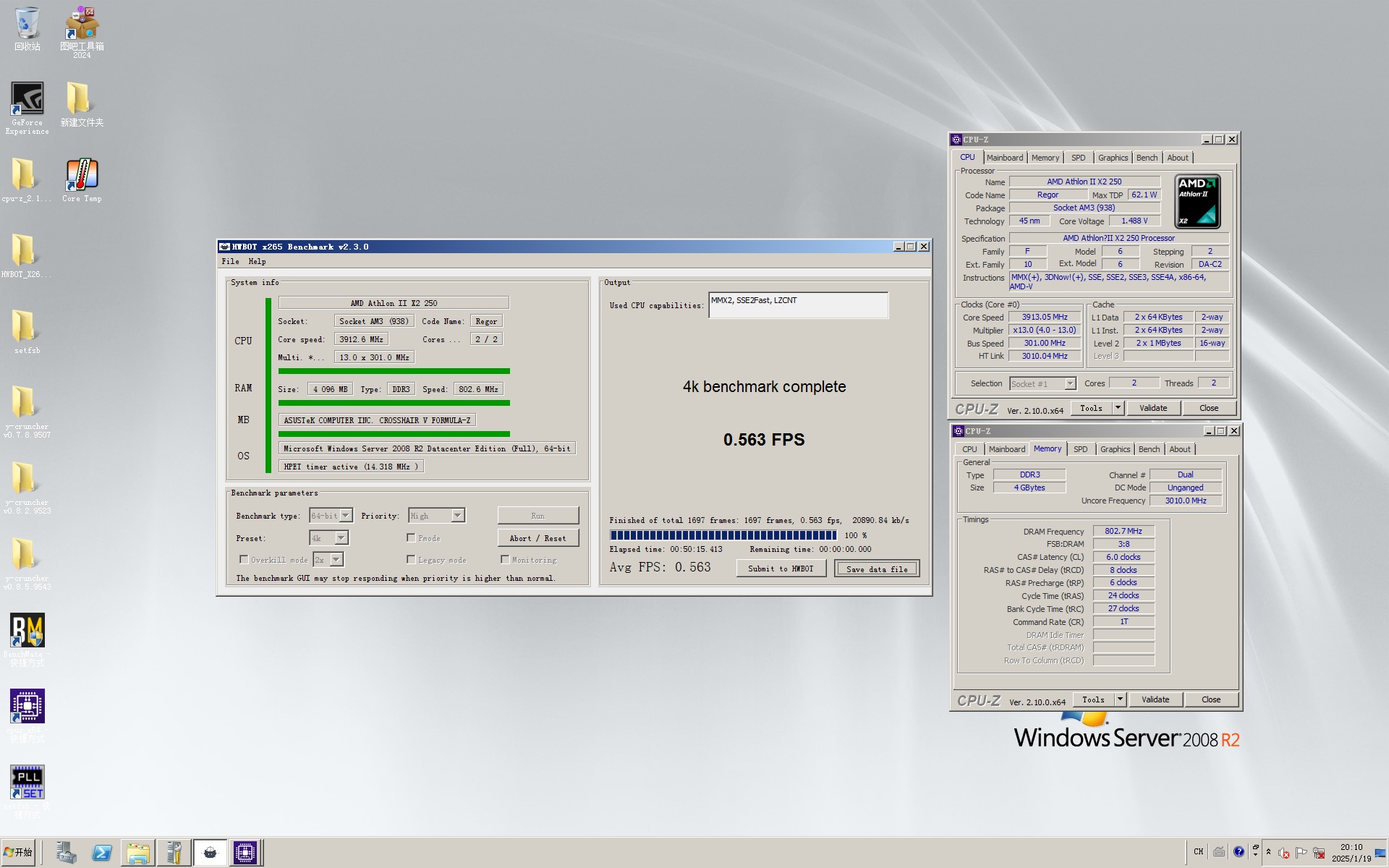The height and width of the screenshot is (868, 1389).
Task: Open the Core Temp desktop shortcut
Action: tap(82, 180)
